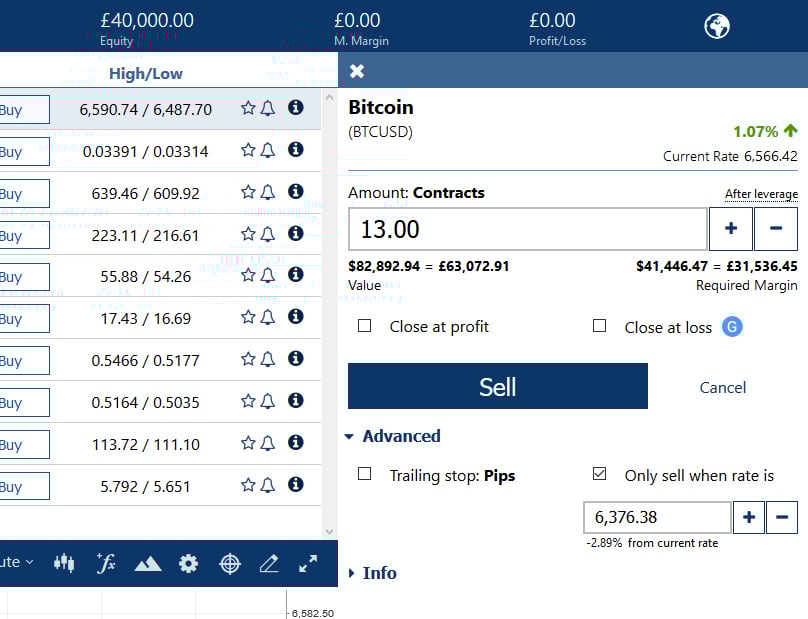Click the High/Low column header
The width and height of the screenshot is (808, 619).
point(146,74)
